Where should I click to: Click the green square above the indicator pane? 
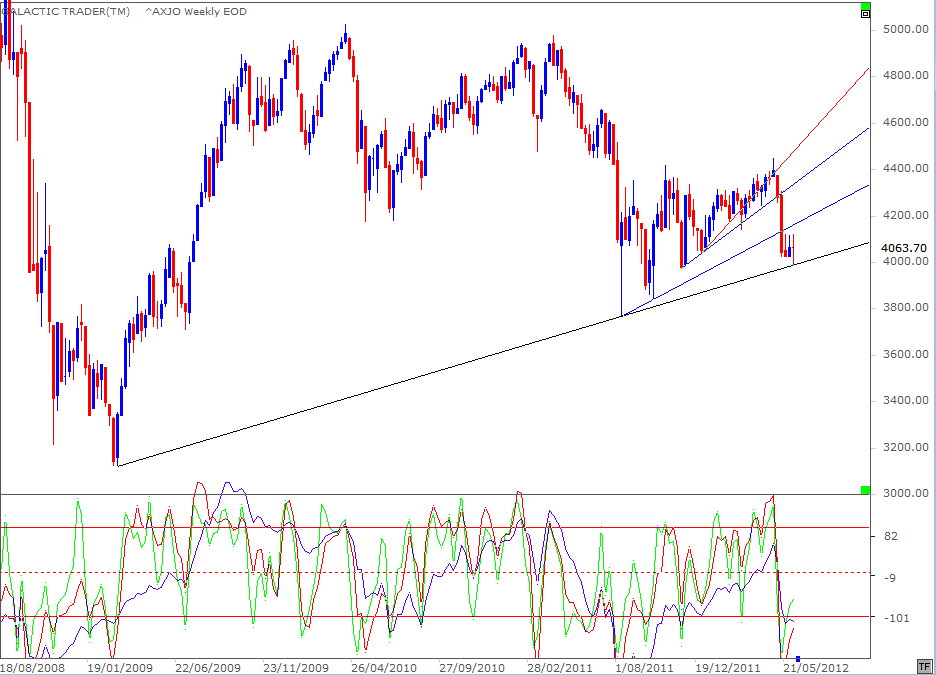[866, 490]
